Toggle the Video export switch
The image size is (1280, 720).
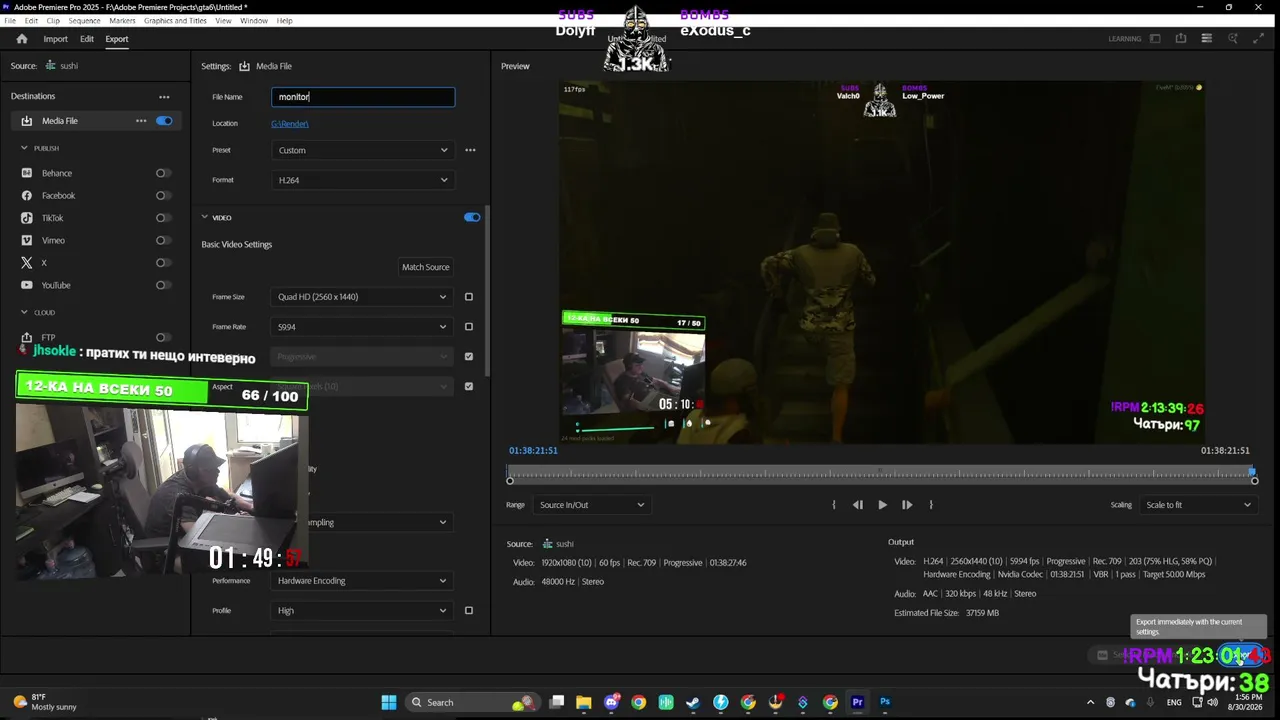(472, 217)
